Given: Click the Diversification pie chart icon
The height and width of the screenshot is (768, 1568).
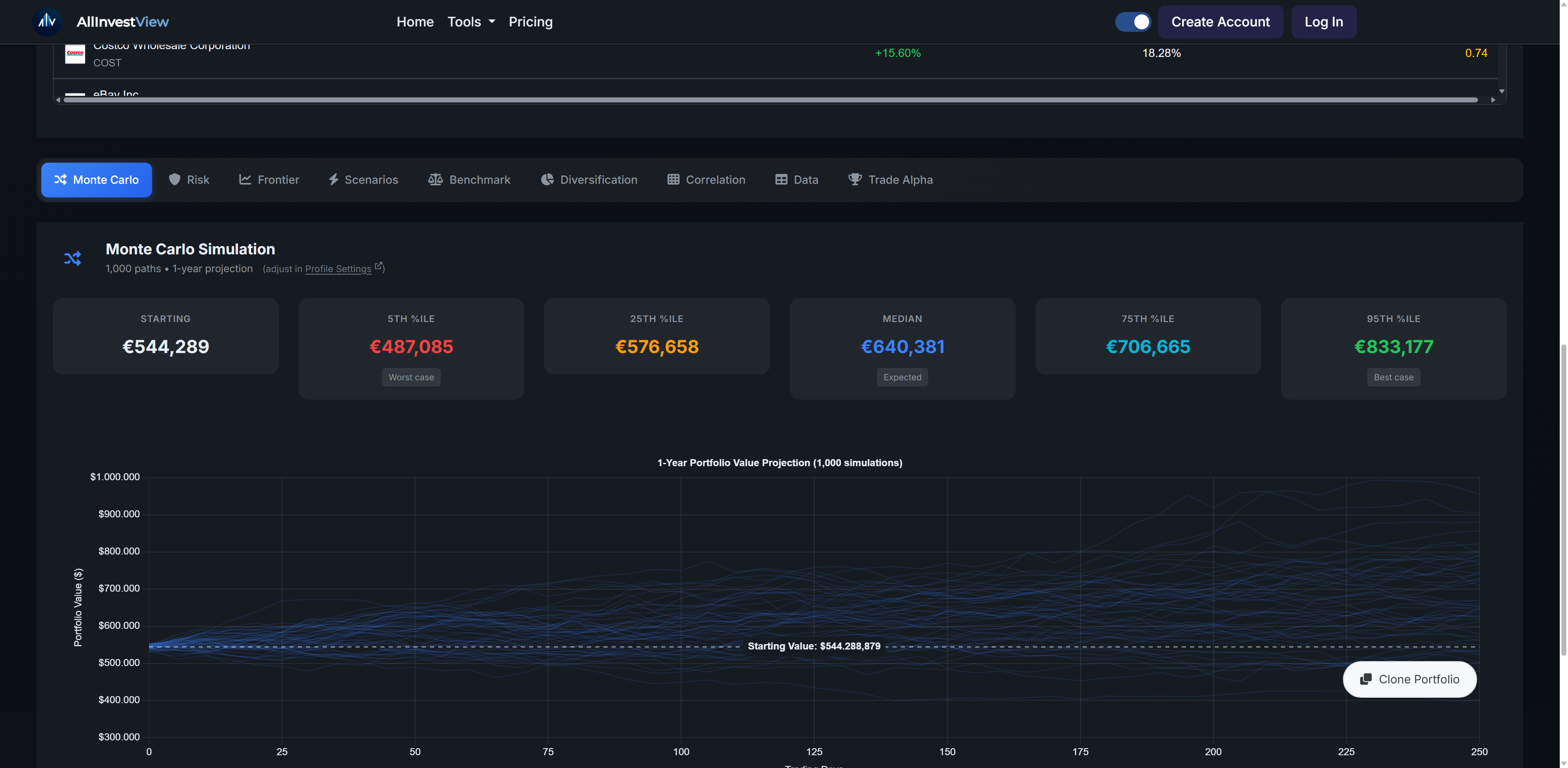Looking at the screenshot, I should pos(547,180).
